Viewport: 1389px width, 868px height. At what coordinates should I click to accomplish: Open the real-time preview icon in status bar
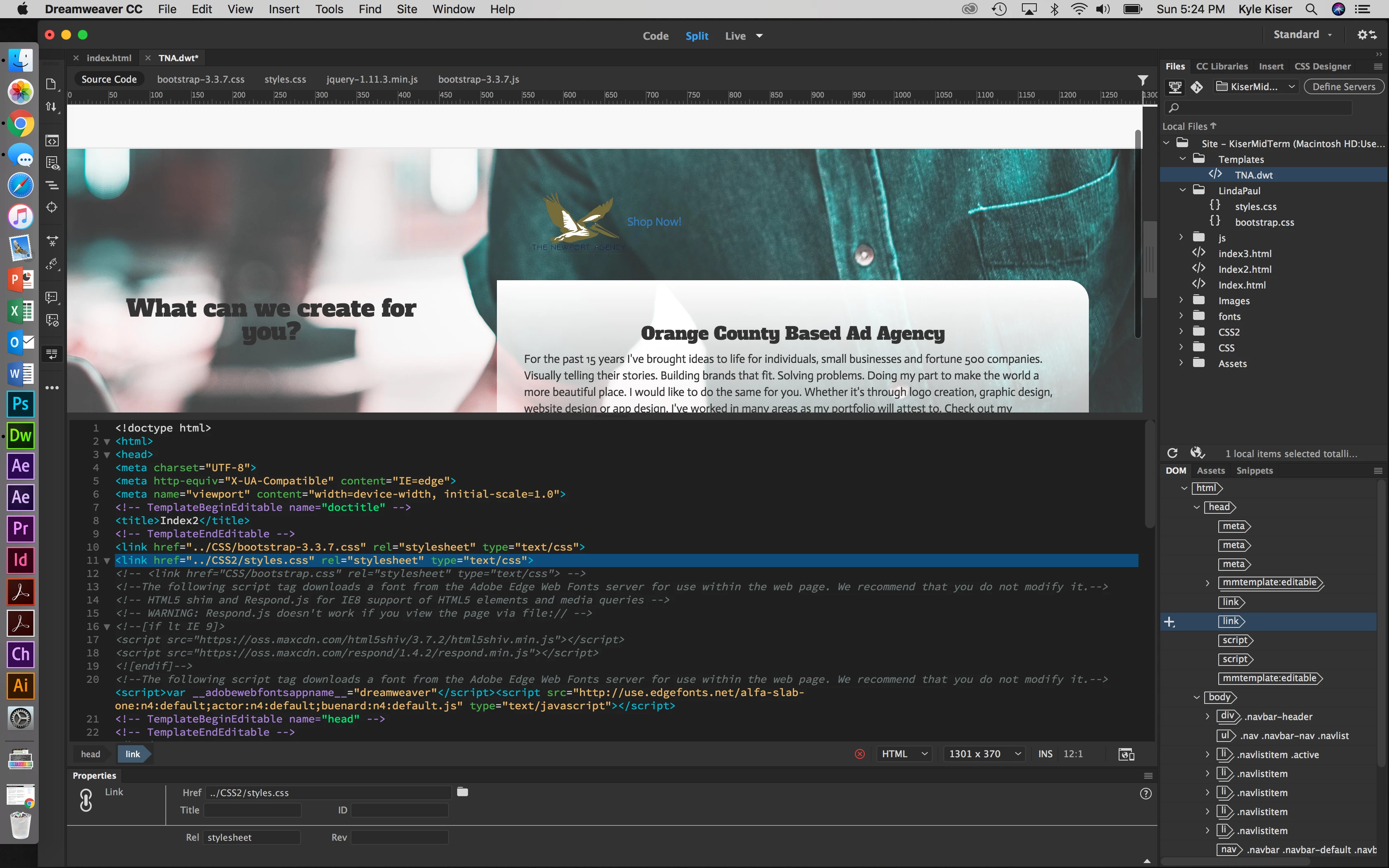pyautogui.click(x=1126, y=754)
